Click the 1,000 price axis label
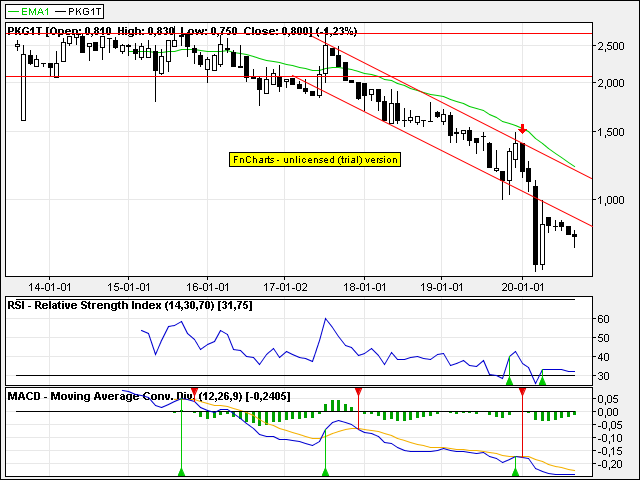This screenshot has height=480, width=640. click(611, 200)
